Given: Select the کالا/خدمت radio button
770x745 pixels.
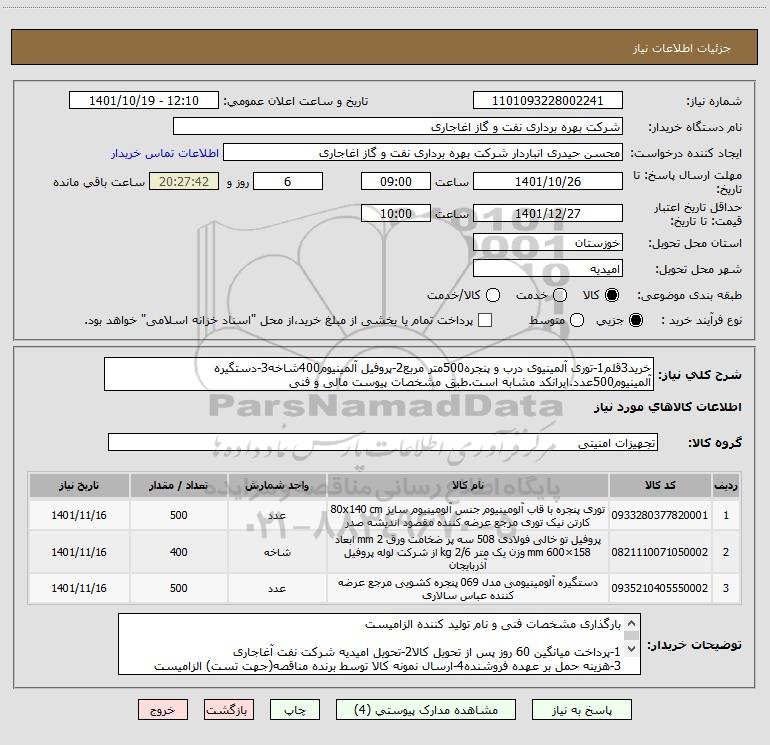Looking at the screenshot, I should tap(493, 295).
